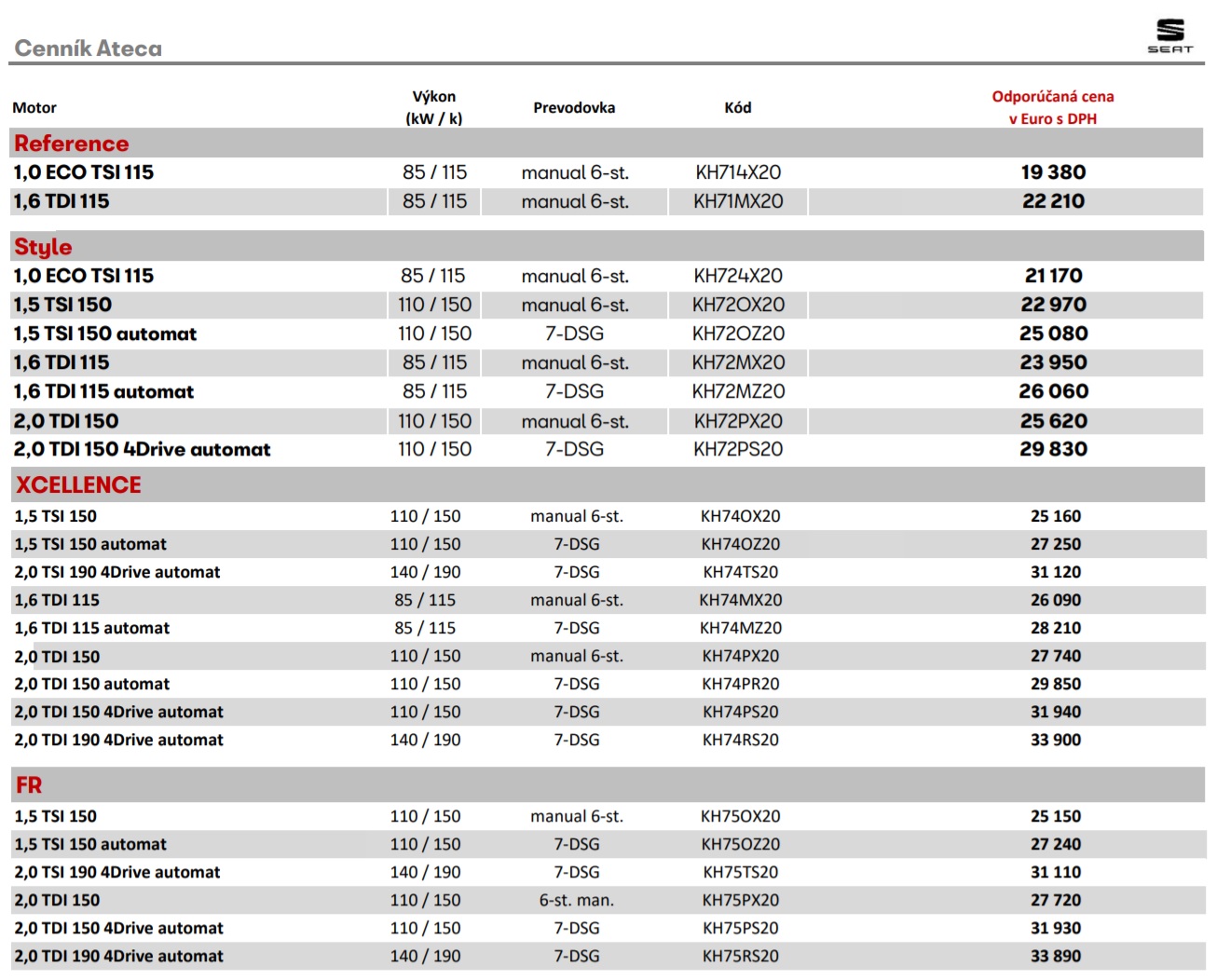Image resolution: width=1217 pixels, height=980 pixels.
Task: Select the XCELLENCE section heading
Action: (x=78, y=485)
